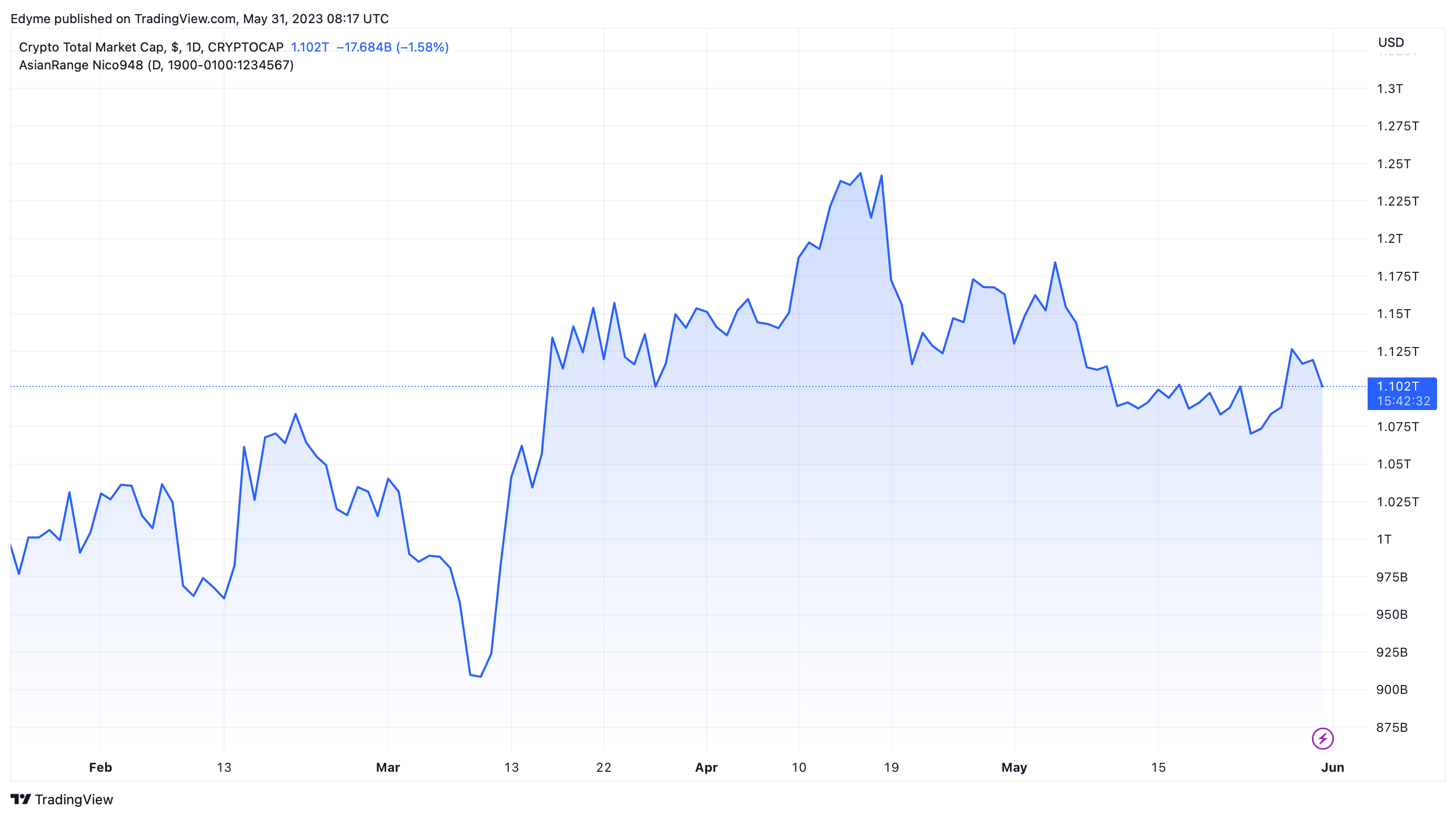Screen dimensions: 1456x818
Task: Click the May label on the time axis
Action: [1014, 767]
